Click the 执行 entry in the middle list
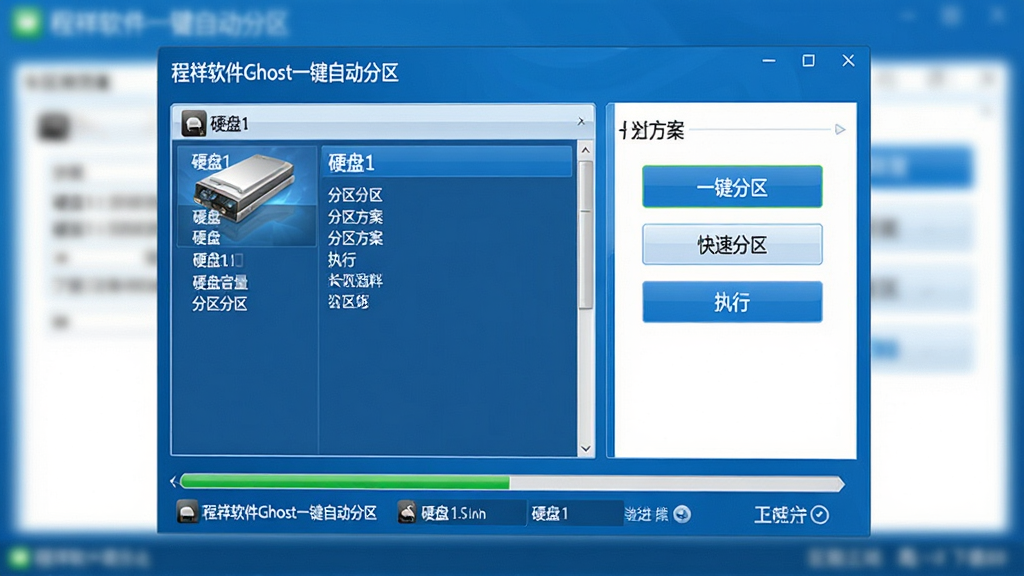The height and width of the screenshot is (576, 1024). 342,259
